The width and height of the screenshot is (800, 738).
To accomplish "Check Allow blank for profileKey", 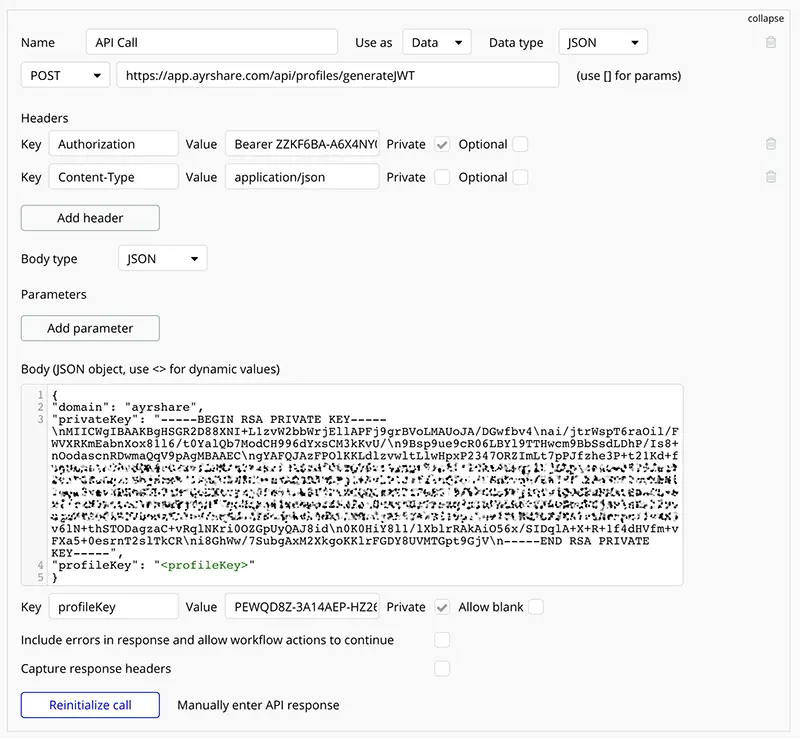I will point(536,607).
